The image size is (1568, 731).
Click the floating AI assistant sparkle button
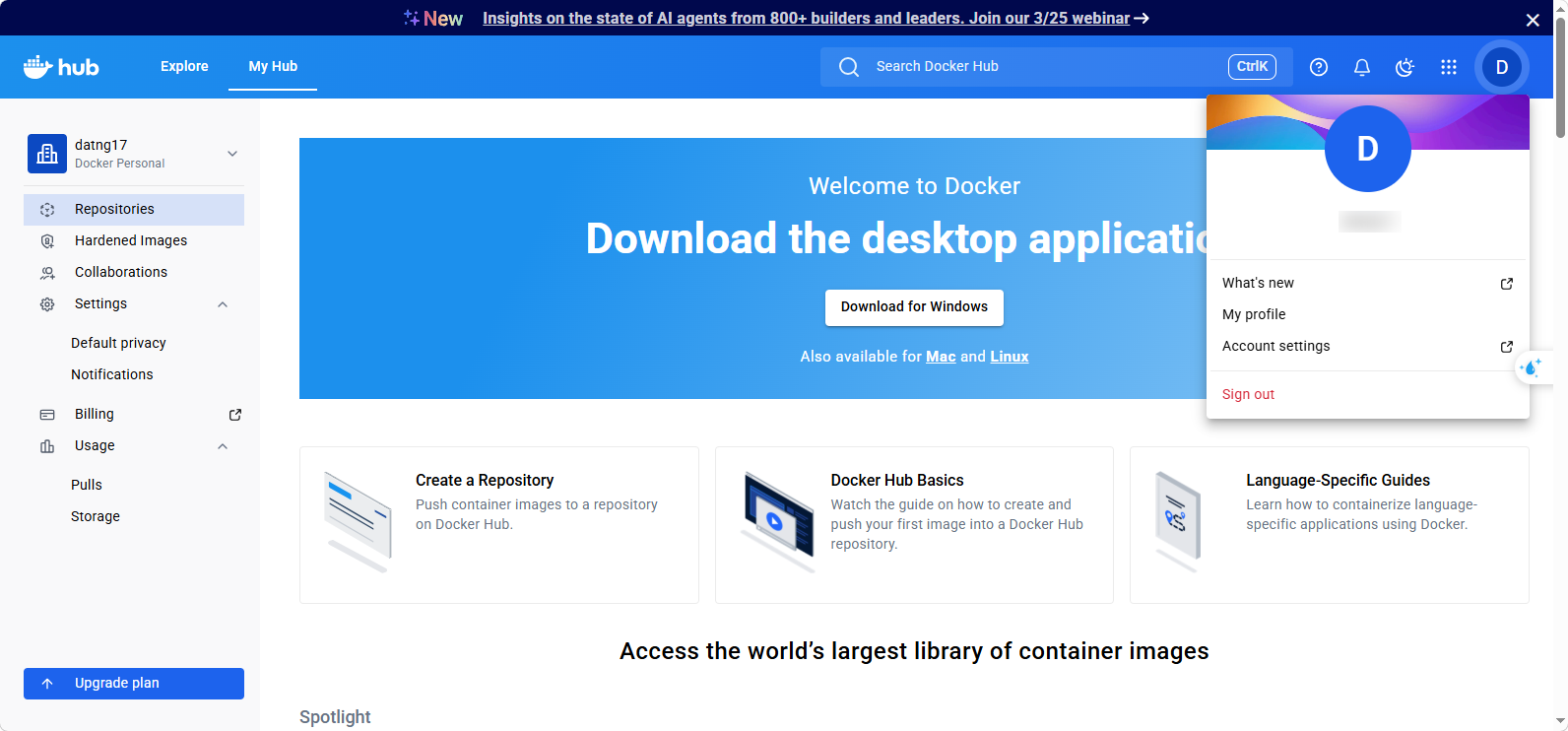point(1532,367)
